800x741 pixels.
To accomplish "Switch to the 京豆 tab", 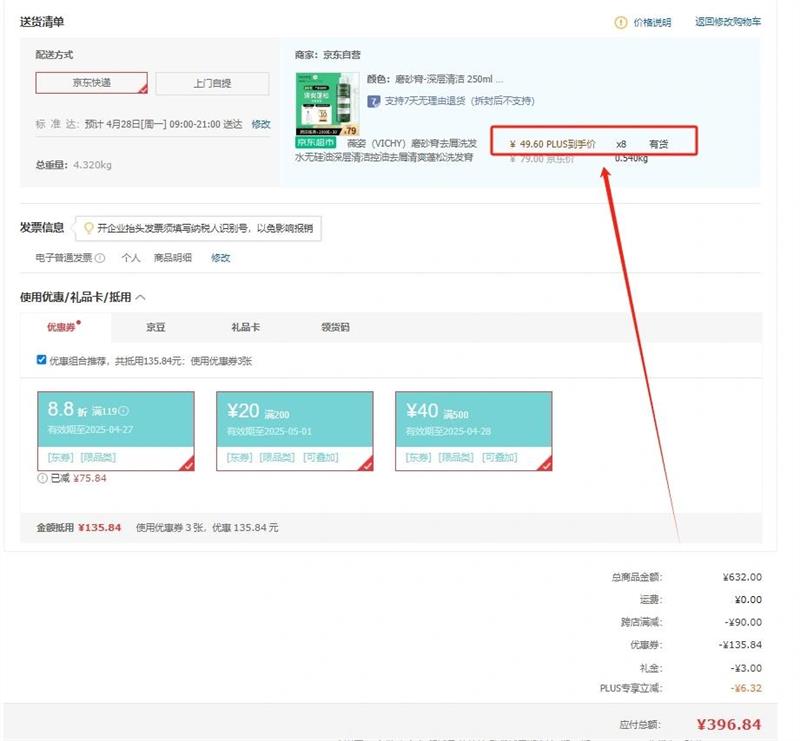I will (x=156, y=327).
